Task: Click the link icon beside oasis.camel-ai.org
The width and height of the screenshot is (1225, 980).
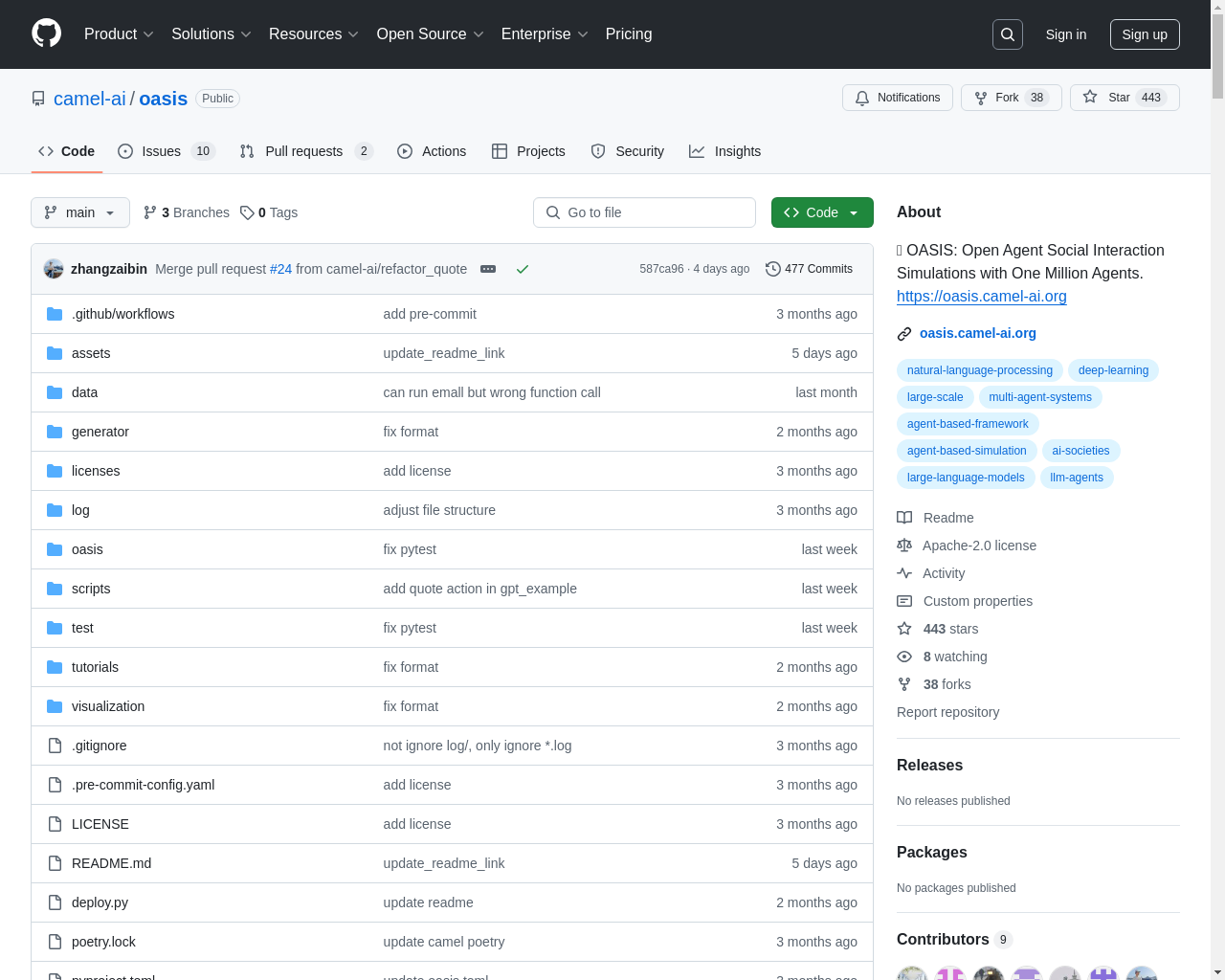Action: pos(904,334)
